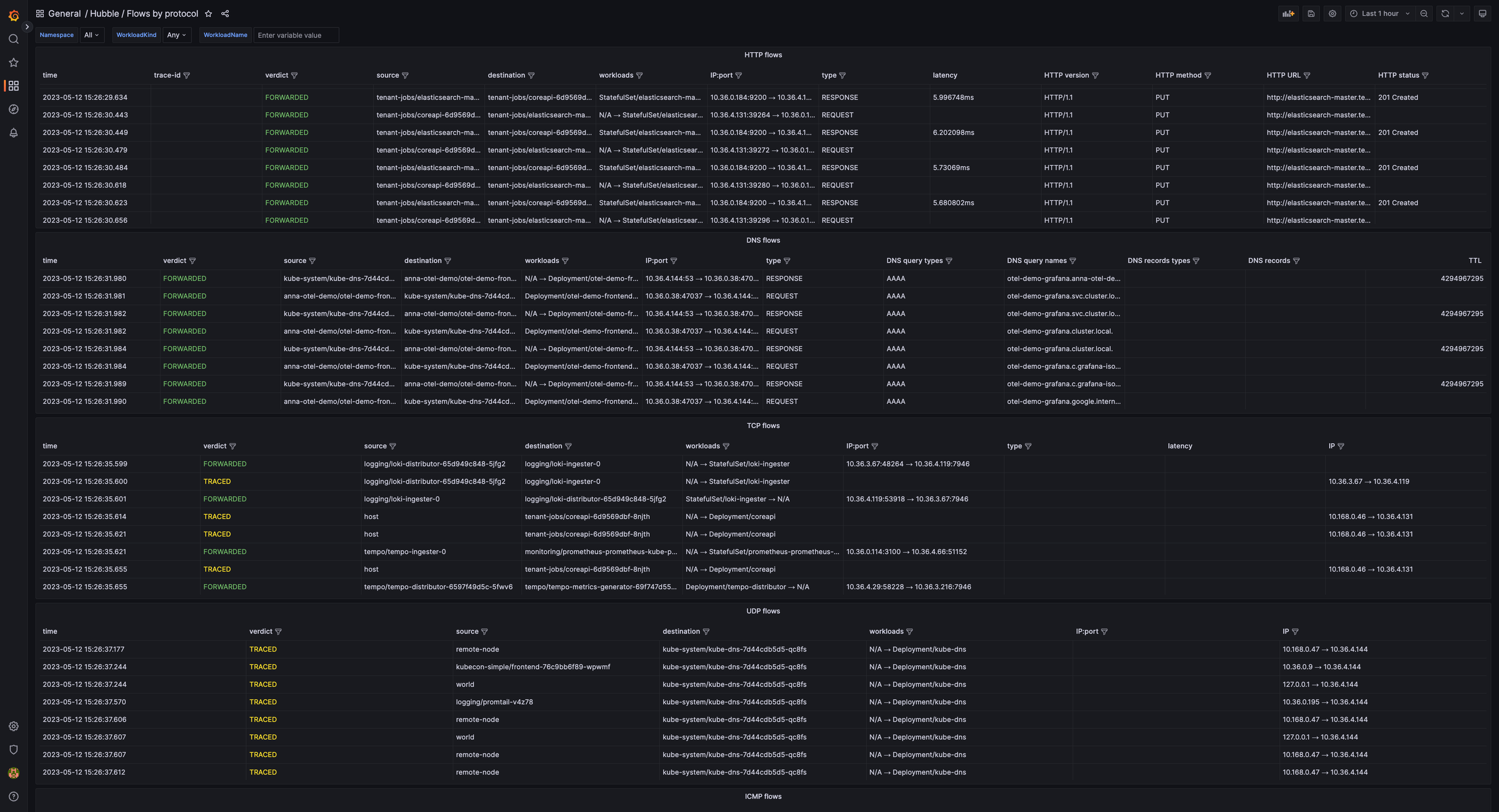Star the Flows by protocol dashboard
This screenshot has width=1499, height=812.
(x=208, y=13)
